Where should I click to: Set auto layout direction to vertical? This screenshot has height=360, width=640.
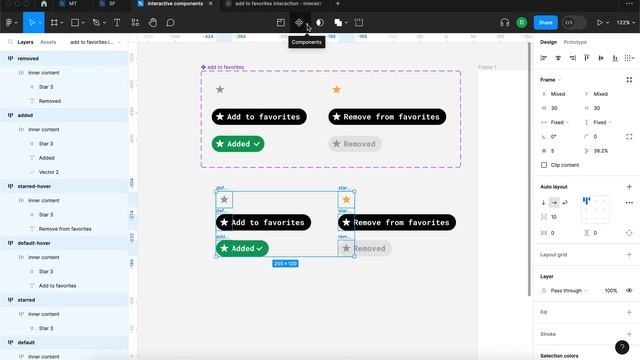(543, 202)
